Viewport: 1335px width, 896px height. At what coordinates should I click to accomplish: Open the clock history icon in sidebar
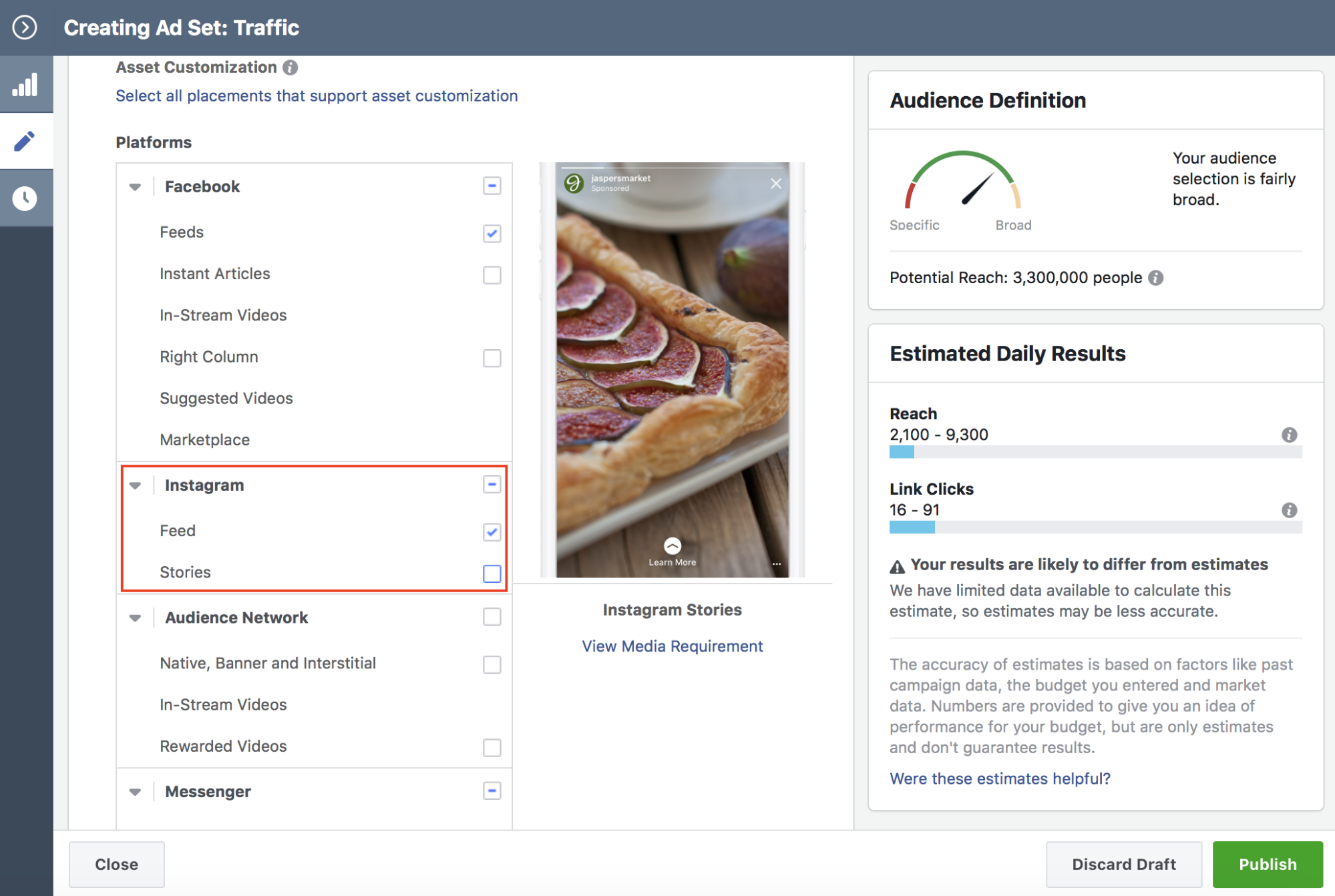pos(25,198)
